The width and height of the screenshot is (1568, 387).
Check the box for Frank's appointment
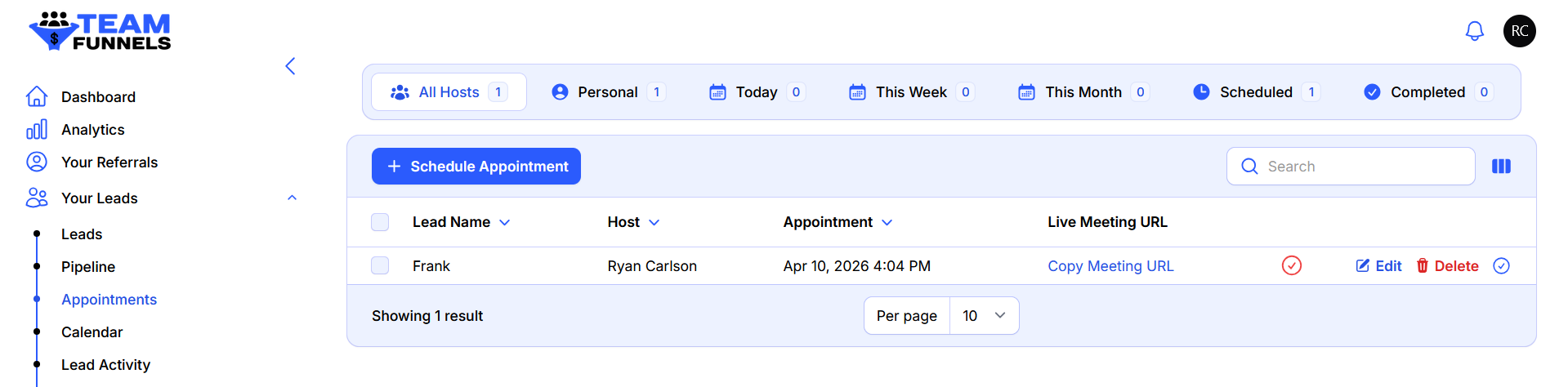[x=380, y=266]
